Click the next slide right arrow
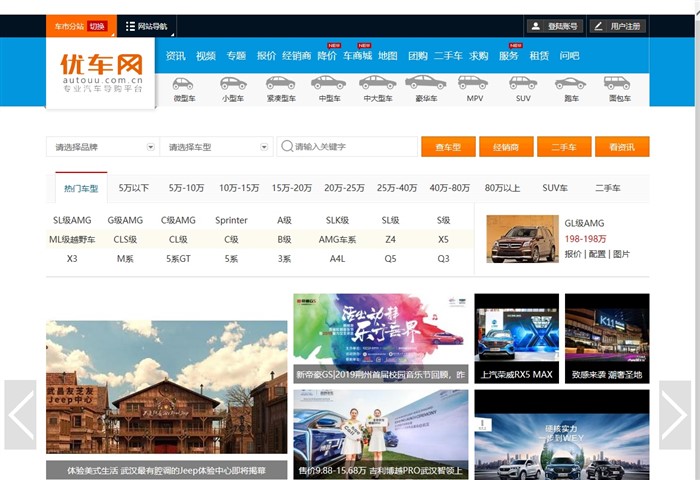 point(675,415)
